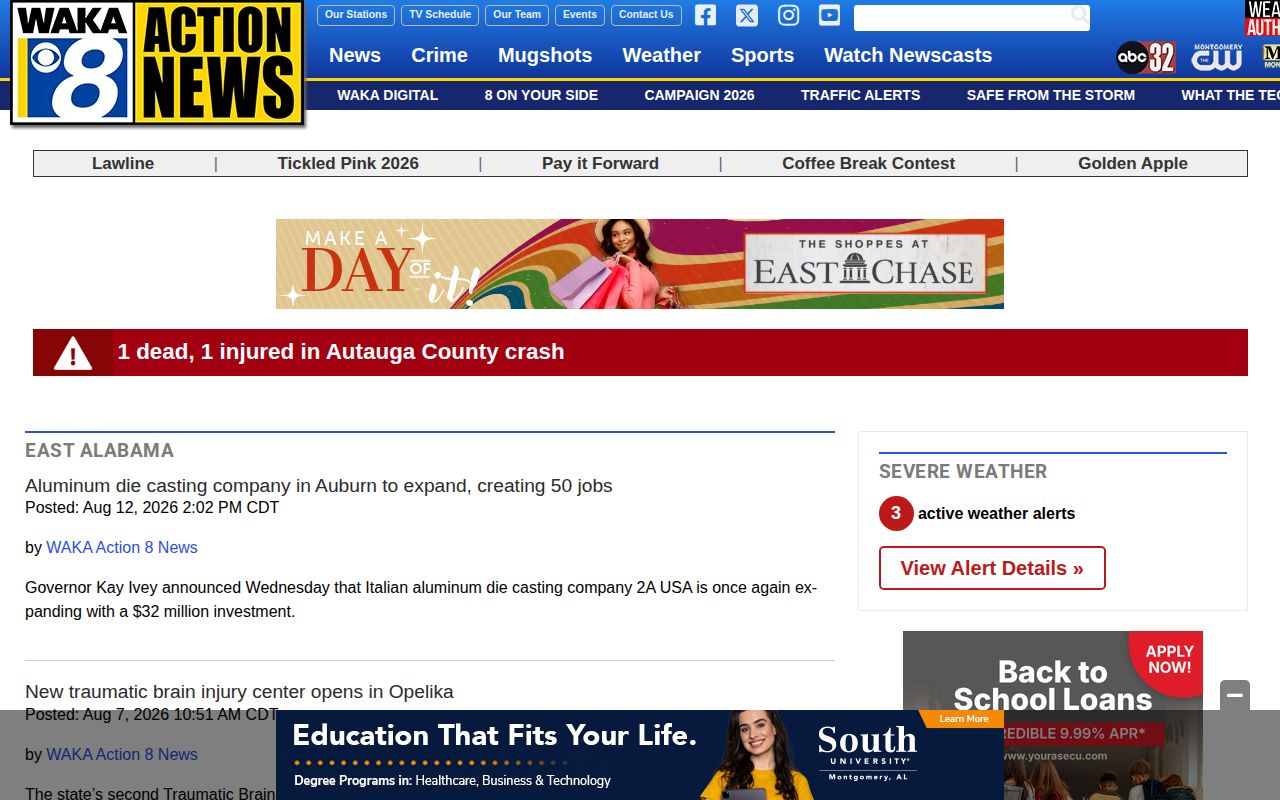Open the Facebook page icon

[x=705, y=15]
